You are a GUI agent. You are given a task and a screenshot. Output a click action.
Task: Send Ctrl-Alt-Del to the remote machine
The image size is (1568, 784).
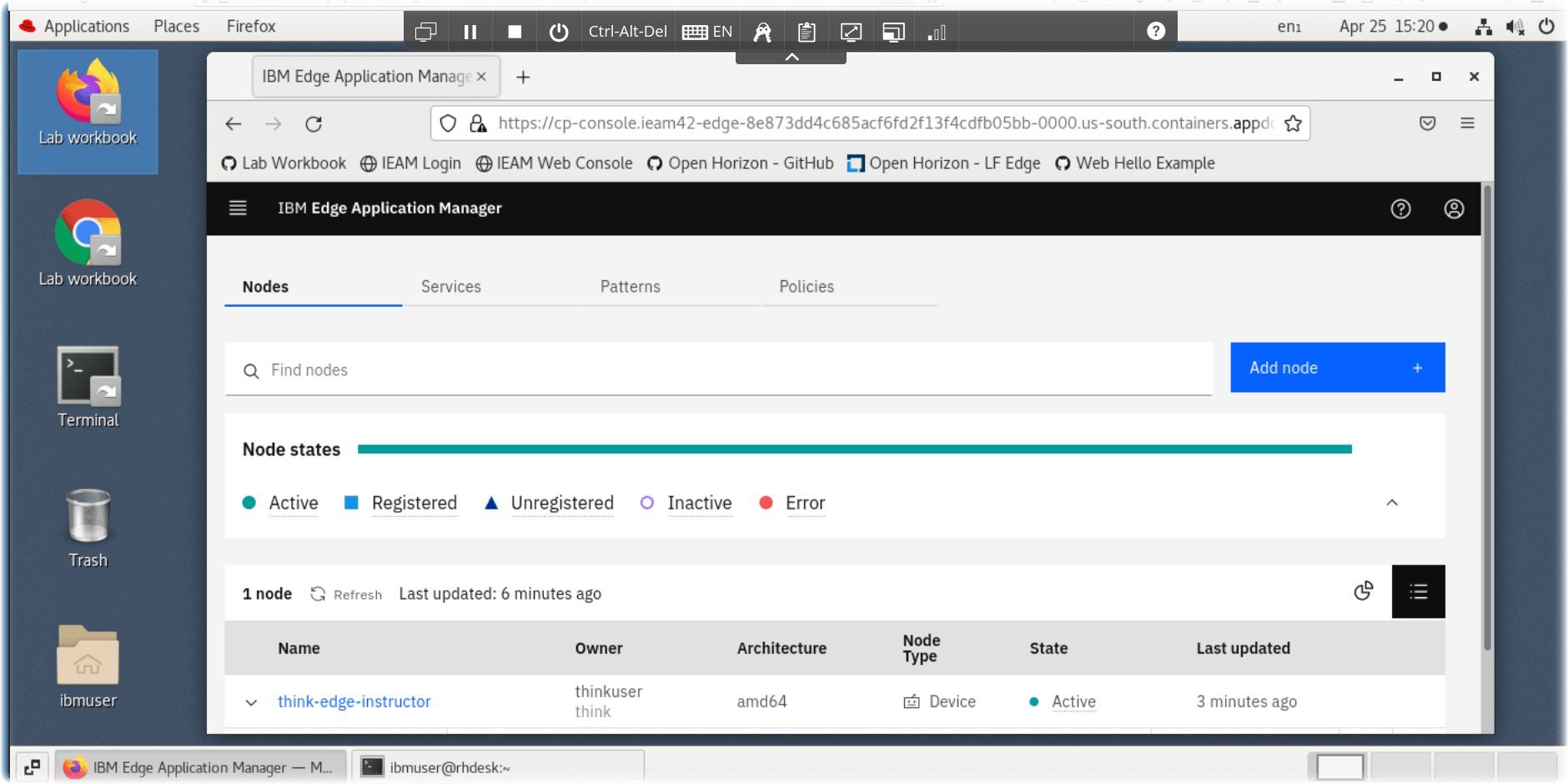pos(627,32)
